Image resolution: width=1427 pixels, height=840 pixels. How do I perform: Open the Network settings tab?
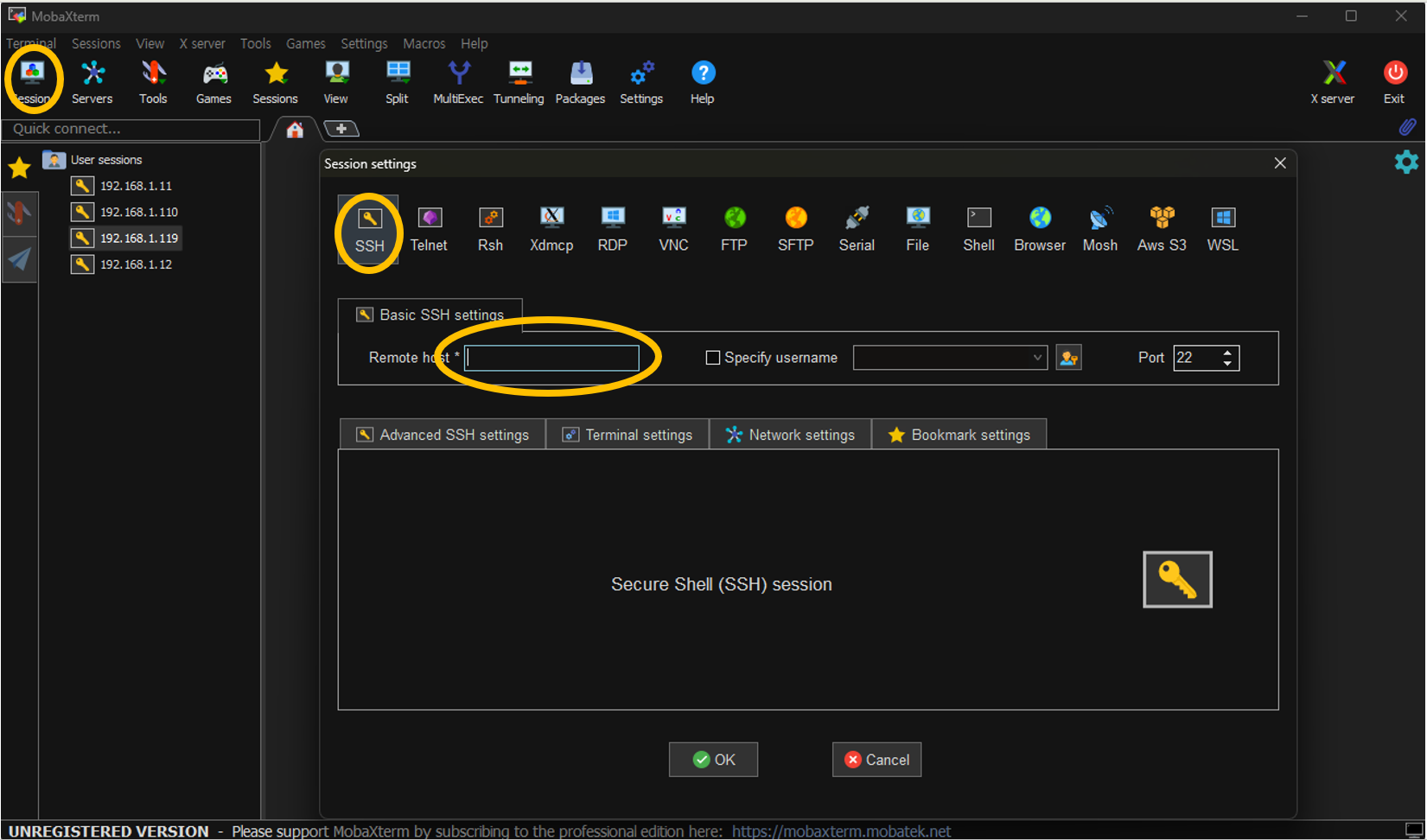[791, 435]
